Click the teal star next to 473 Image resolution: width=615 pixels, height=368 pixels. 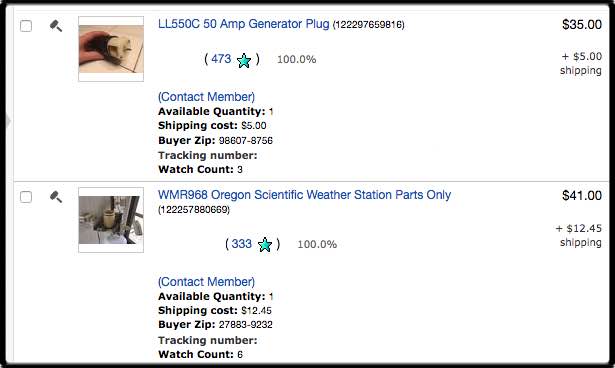coord(244,60)
